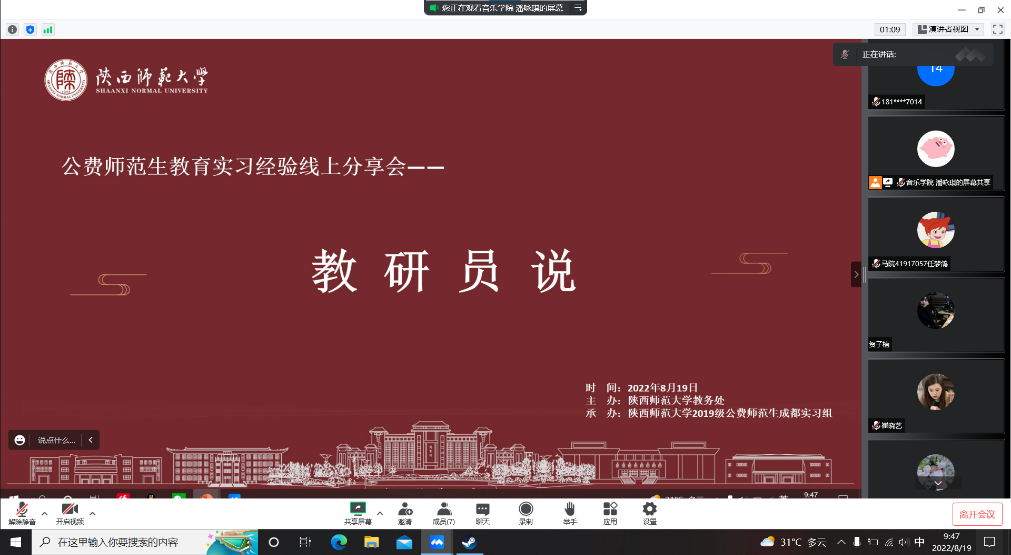The width and height of the screenshot is (1011, 555).
Task: Open the volume icon in system tray
Action: pyautogui.click(x=904, y=542)
